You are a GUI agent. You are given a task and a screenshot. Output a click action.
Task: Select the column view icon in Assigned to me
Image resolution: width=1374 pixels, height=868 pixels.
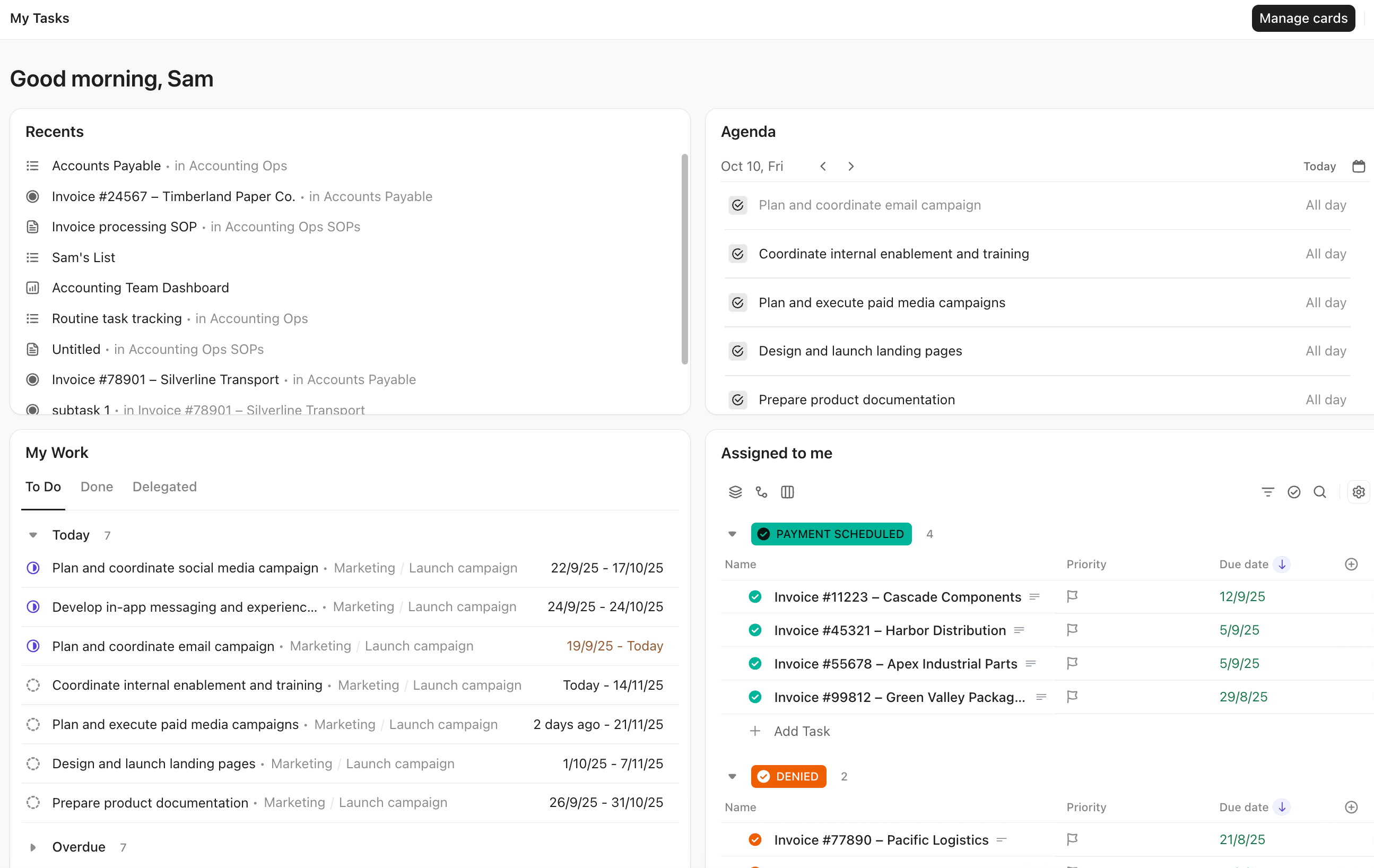click(x=787, y=491)
